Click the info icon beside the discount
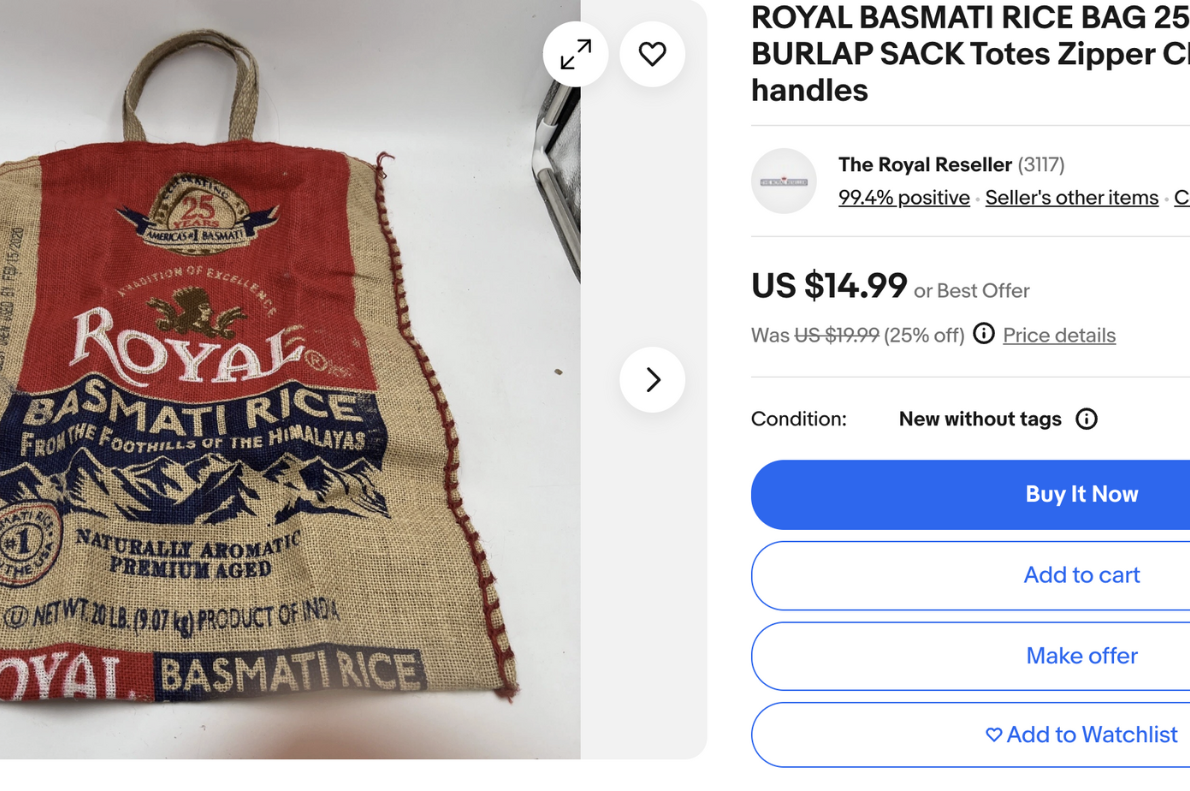1190x791 pixels. (x=984, y=334)
